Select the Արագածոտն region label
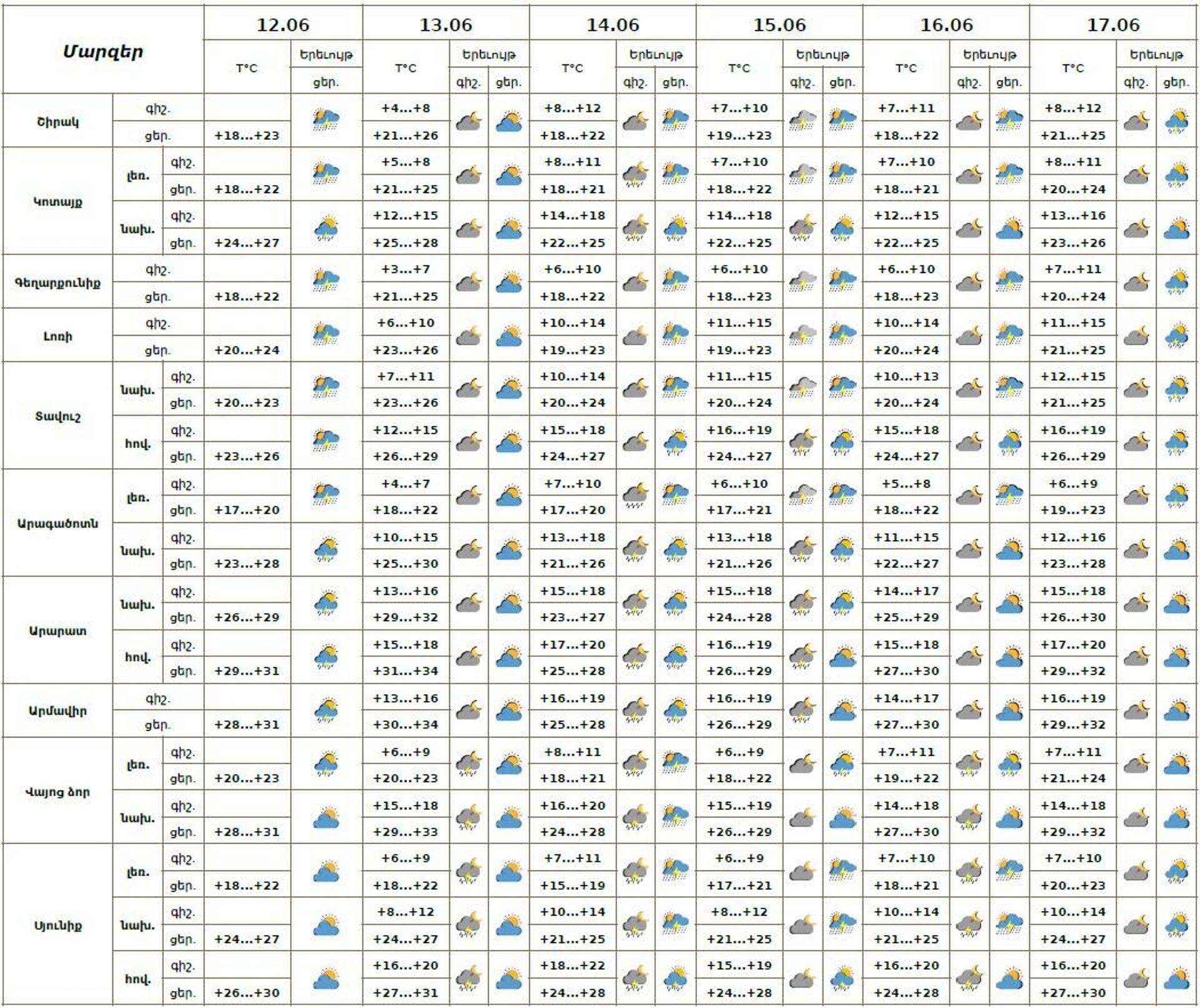Screen dimensions: 1200x1008 click(58, 524)
